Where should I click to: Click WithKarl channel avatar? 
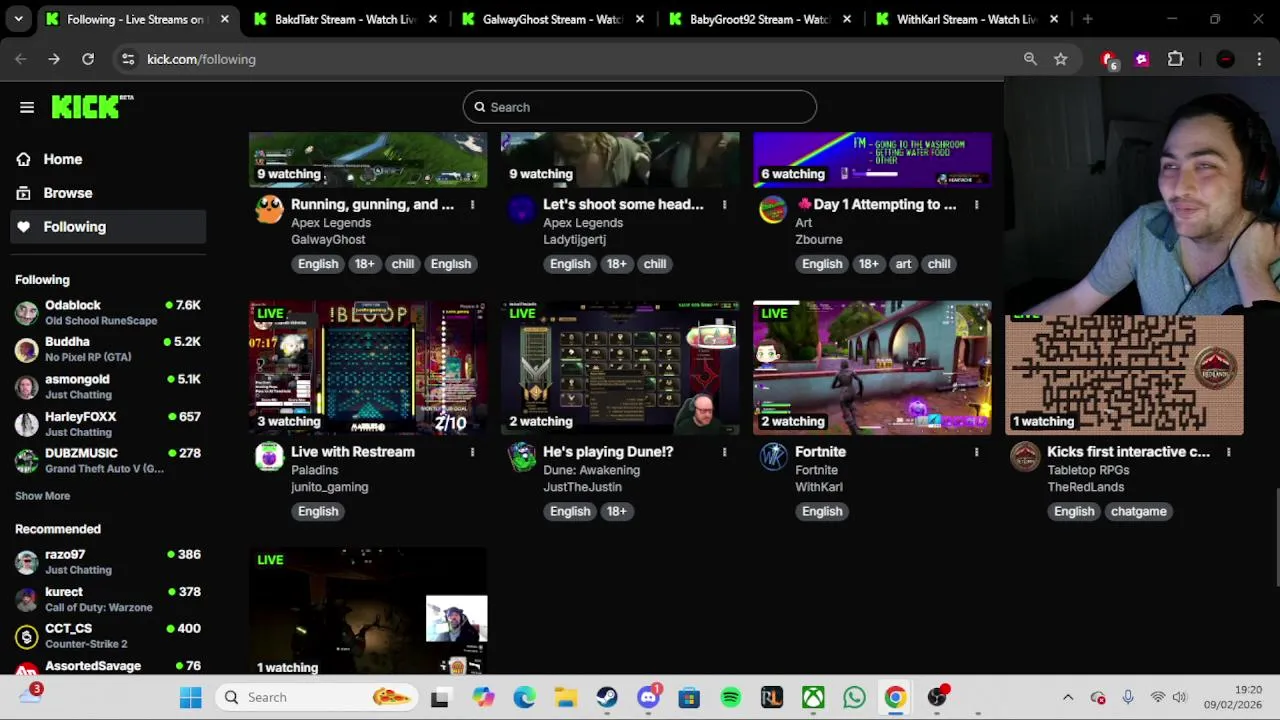click(x=773, y=457)
